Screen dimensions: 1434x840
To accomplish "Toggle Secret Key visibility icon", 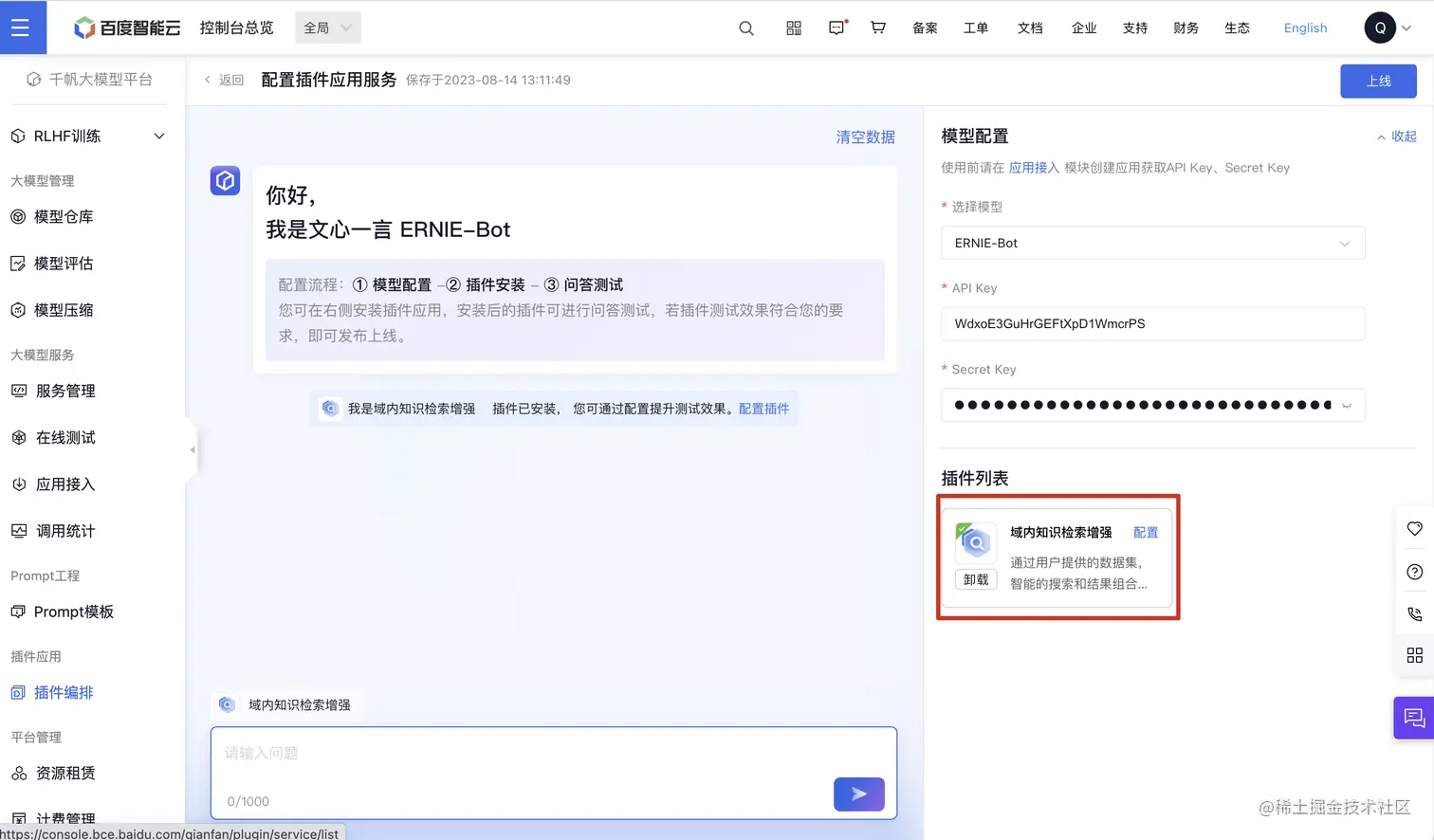I will [x=1346, y=405].
